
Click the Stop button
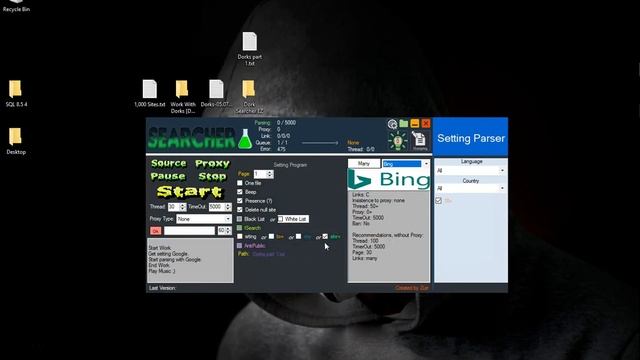pyautogui.click(x=212, y=176)
